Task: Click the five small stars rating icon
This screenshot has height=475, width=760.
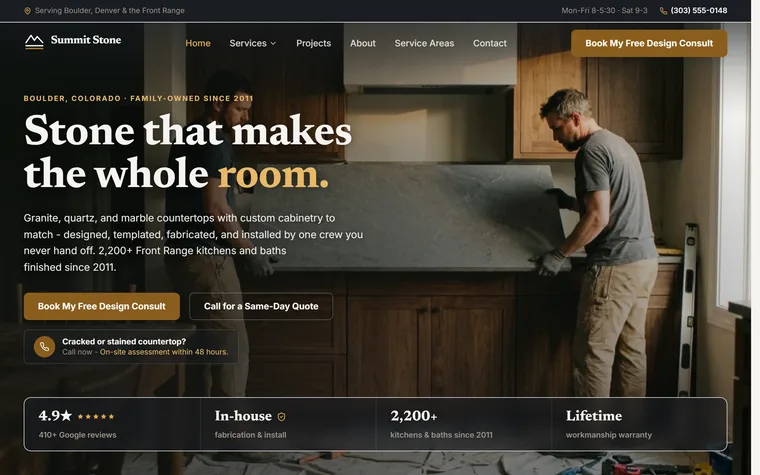Action: point(96,416)
